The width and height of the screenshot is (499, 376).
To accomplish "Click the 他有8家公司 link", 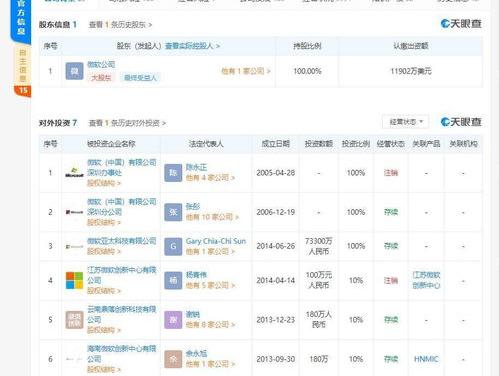I will (210, 325).
